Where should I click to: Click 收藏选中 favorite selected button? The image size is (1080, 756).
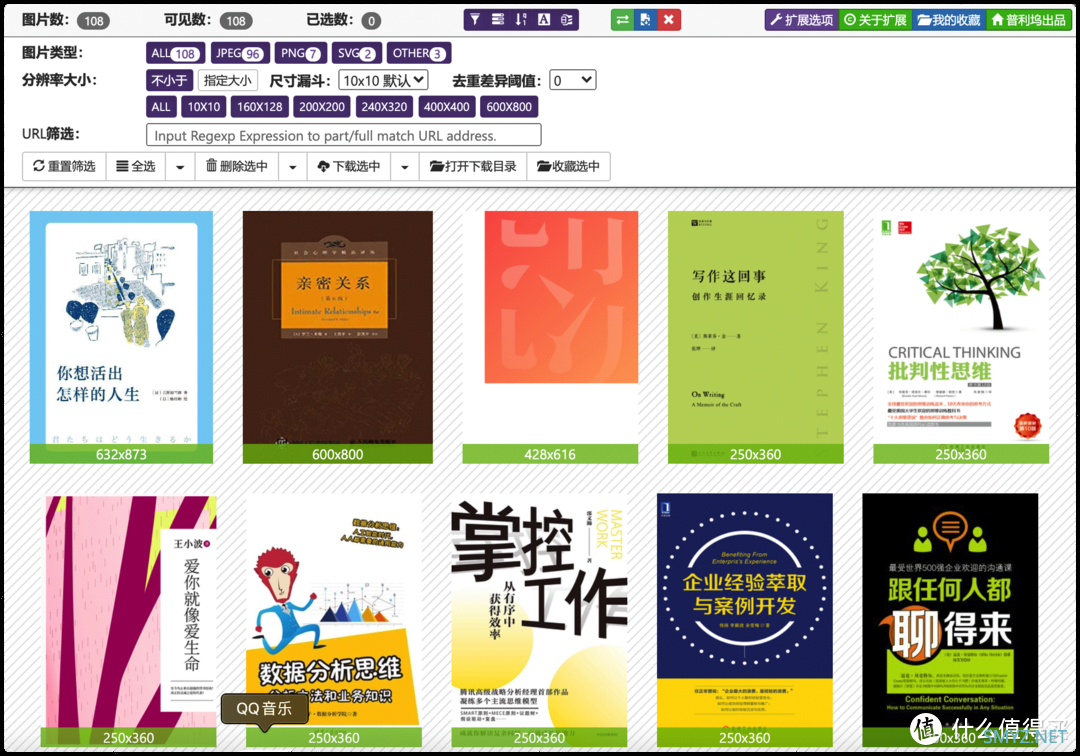(568, 166)
